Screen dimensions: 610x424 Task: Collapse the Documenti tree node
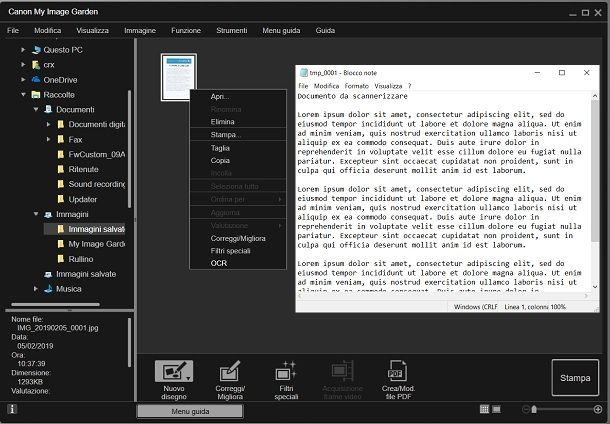[36, 109]
